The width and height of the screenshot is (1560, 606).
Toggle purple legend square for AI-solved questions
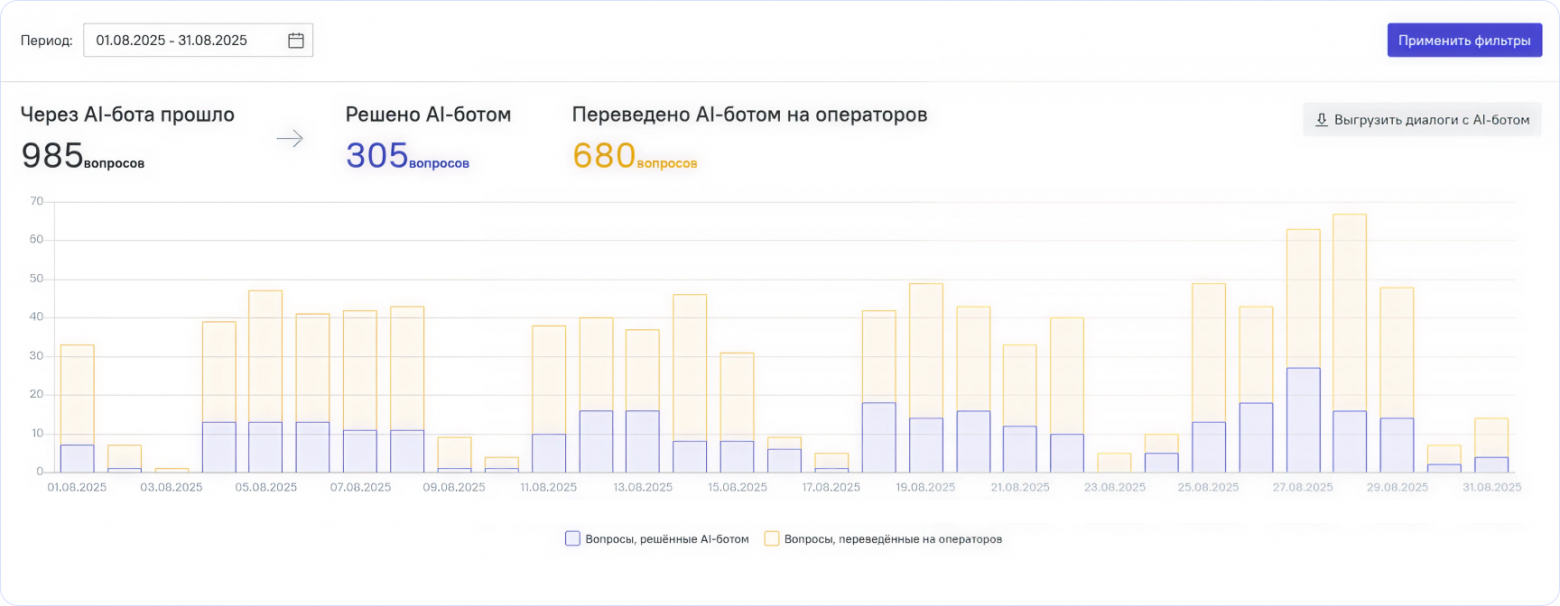click(572, 538)
